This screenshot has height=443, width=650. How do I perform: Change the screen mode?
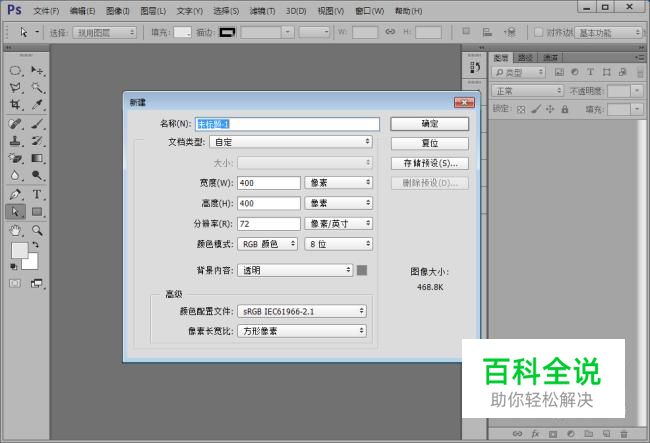pos(36,283)
